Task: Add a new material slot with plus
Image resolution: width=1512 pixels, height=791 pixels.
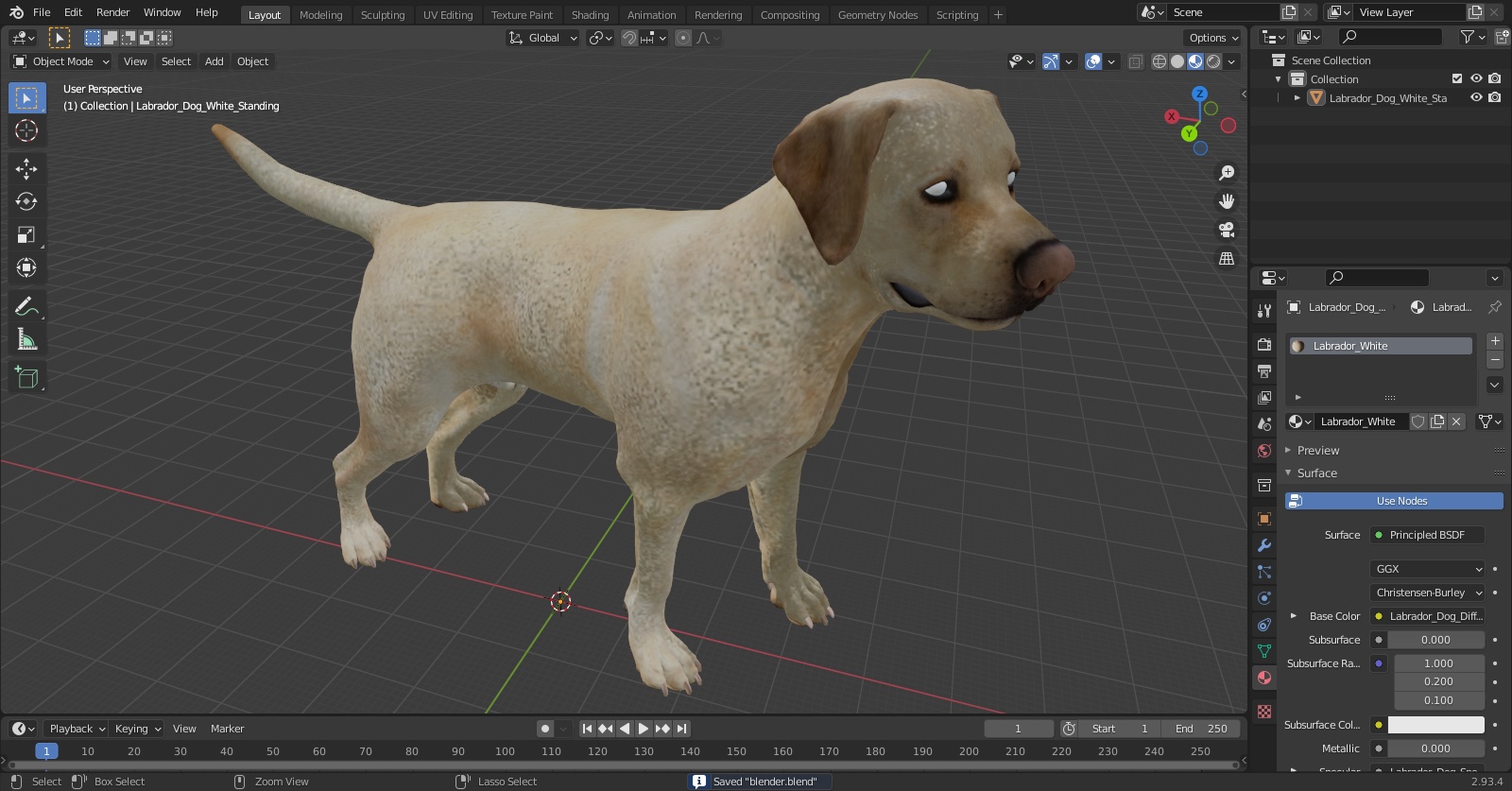Action: (1495, 341)
